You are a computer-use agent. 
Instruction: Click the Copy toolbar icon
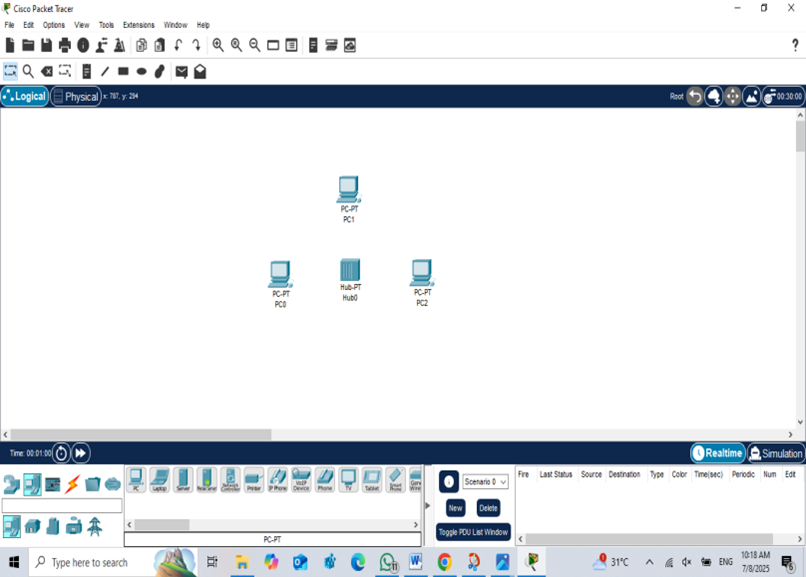click(141, 45)
